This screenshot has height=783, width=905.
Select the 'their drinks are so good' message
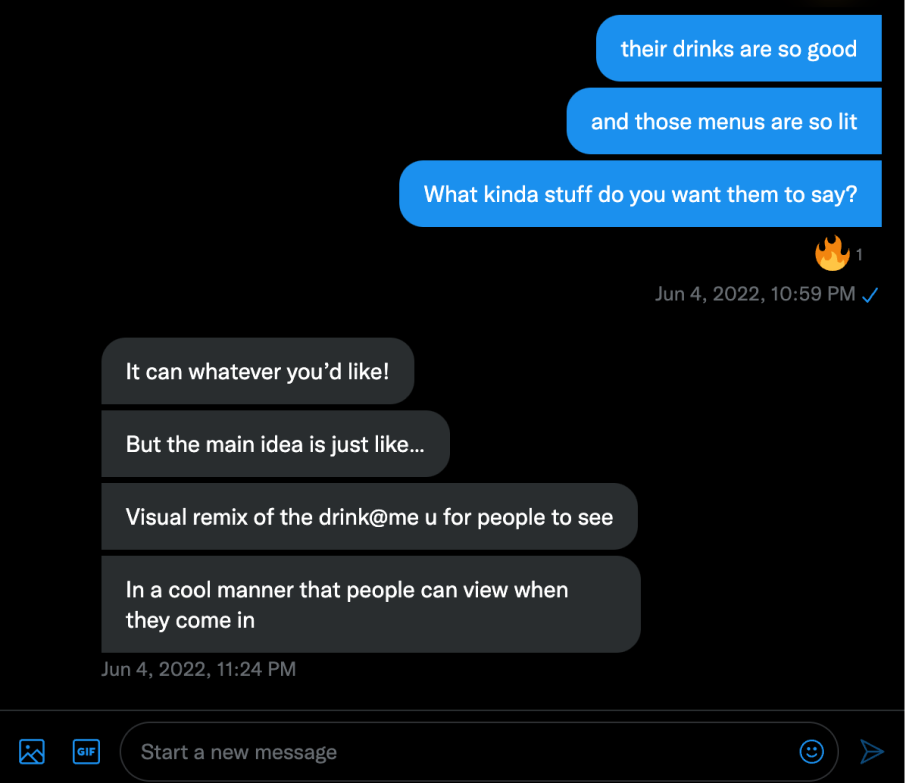click(x=738, y=49)
